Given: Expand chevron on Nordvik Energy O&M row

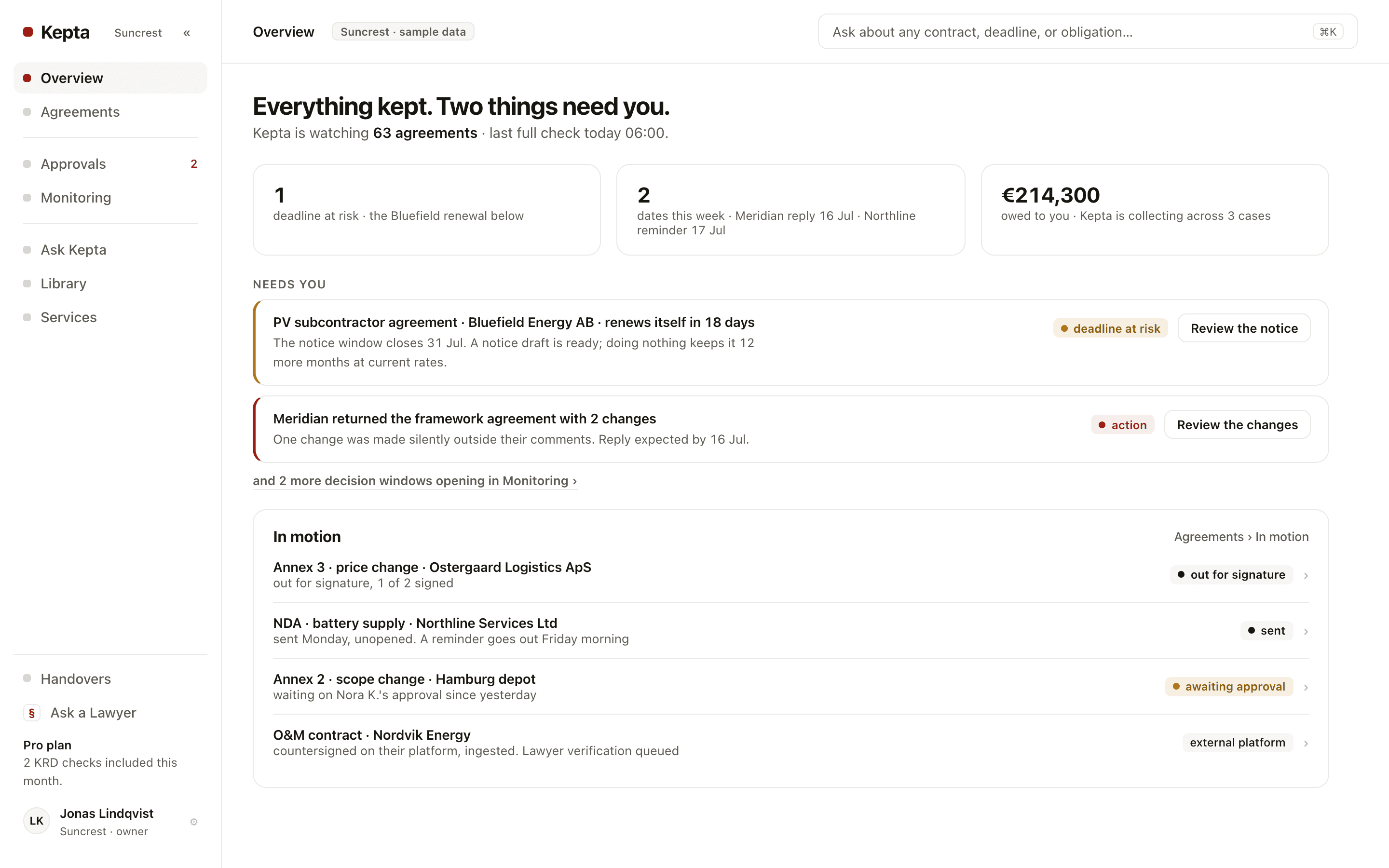Looking at the screenshot, I should (x=1306, y=744).
